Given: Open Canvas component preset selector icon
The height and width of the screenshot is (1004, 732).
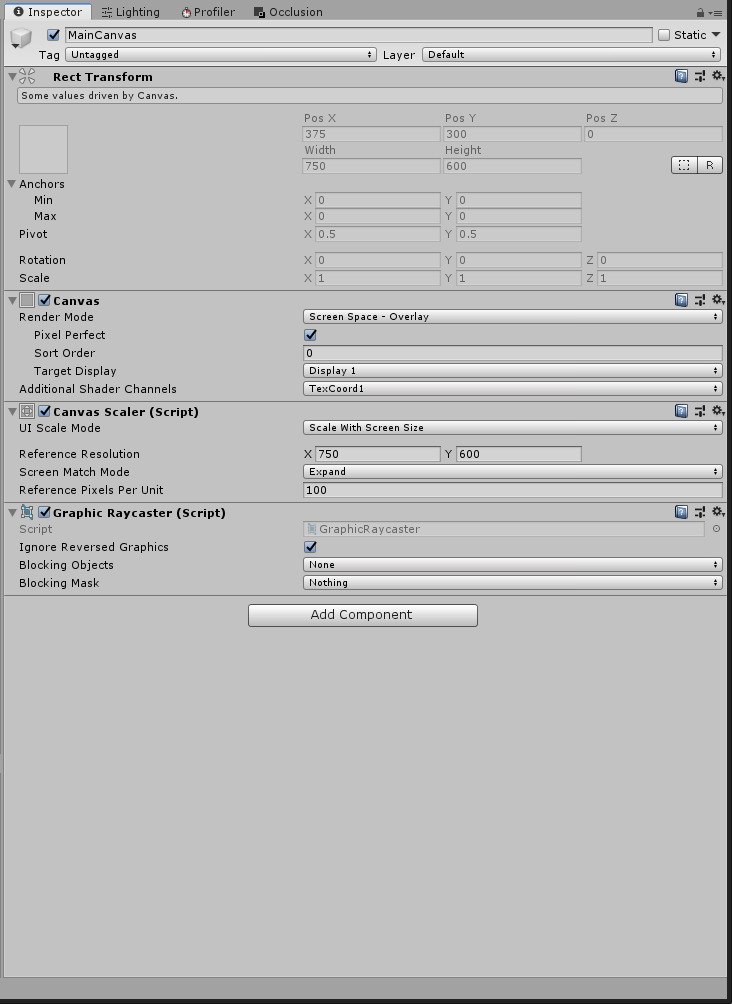Looking at the screenshot, I should point(700,300).
